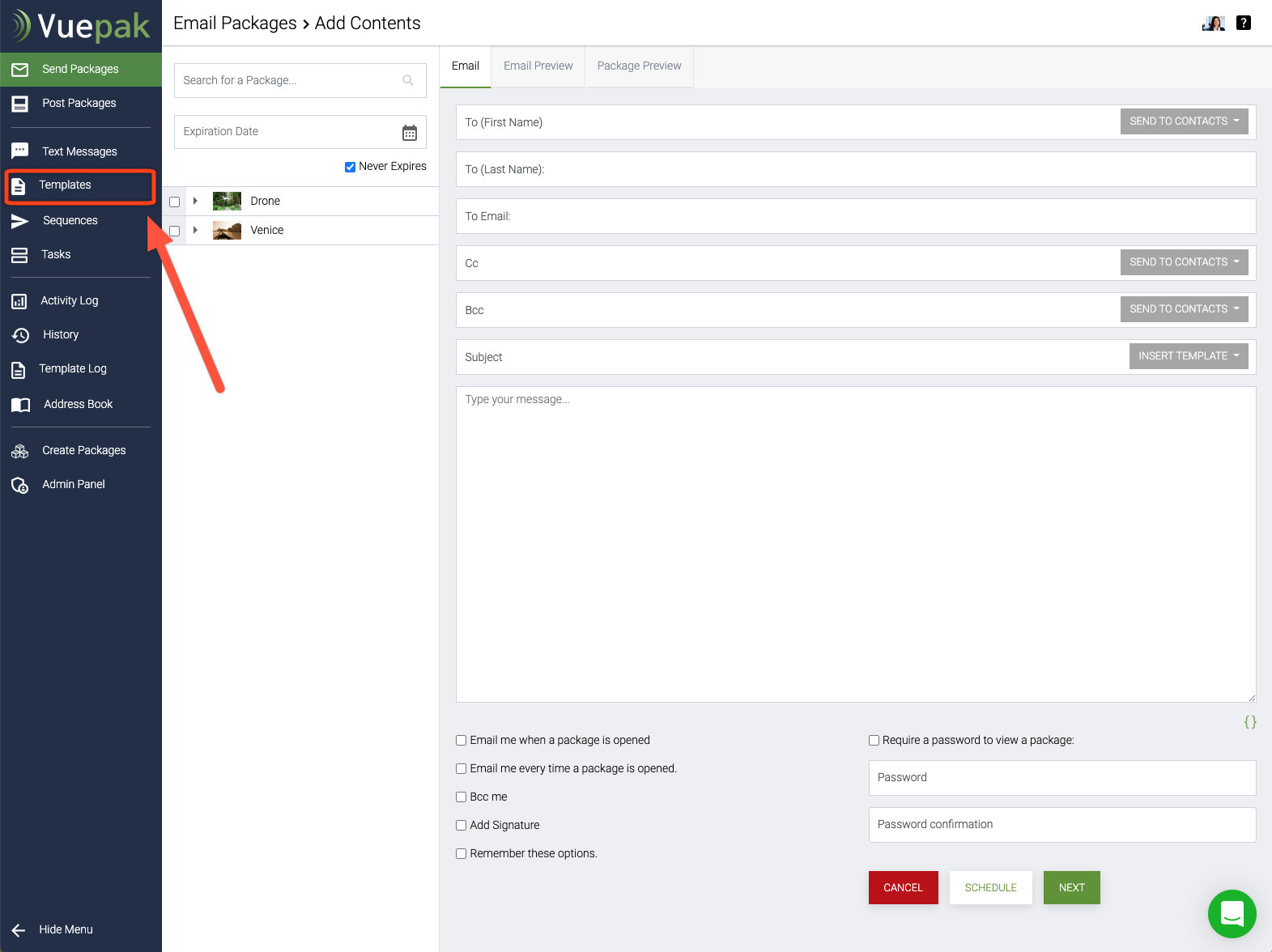Click the curly braces merge fields icon
The height and width of the screenshot is (952, 1272).
pyautogui.click(x=1250, y=722)
